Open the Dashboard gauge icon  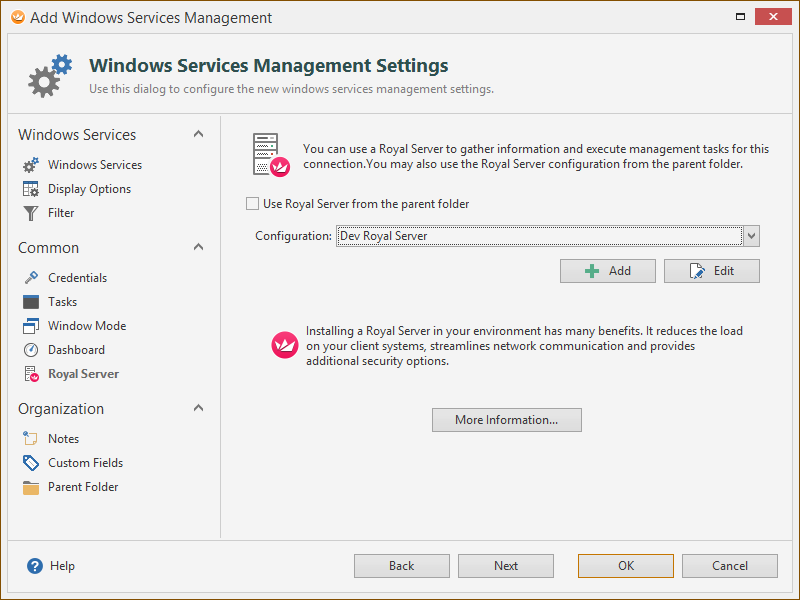click(x=31, y=349)
